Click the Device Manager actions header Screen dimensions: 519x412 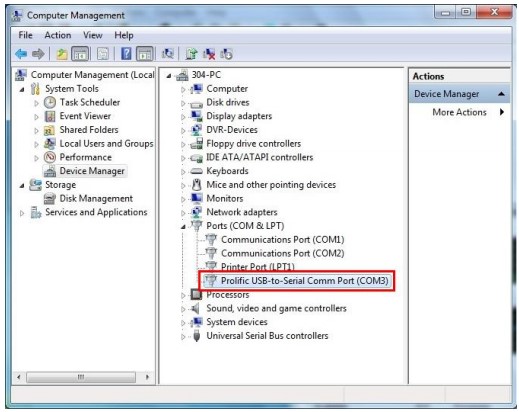(x=459, y=94)
